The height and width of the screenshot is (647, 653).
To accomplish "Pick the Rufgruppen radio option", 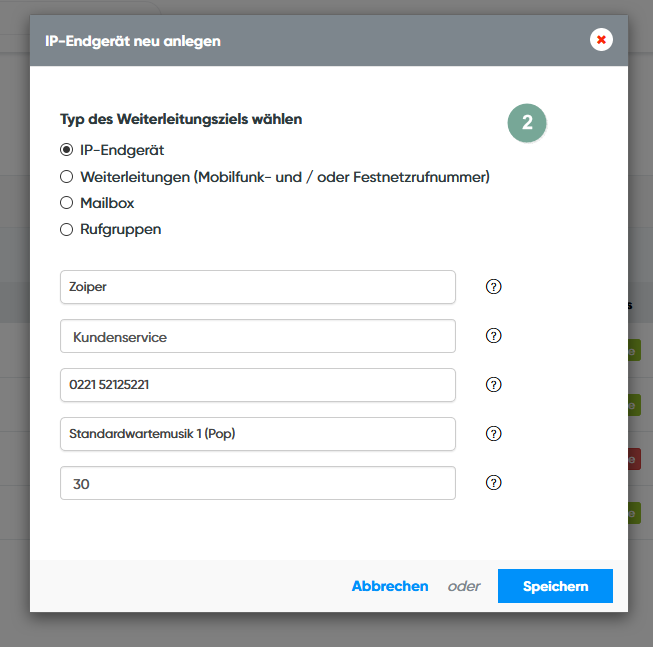I will tap(67, 229).
